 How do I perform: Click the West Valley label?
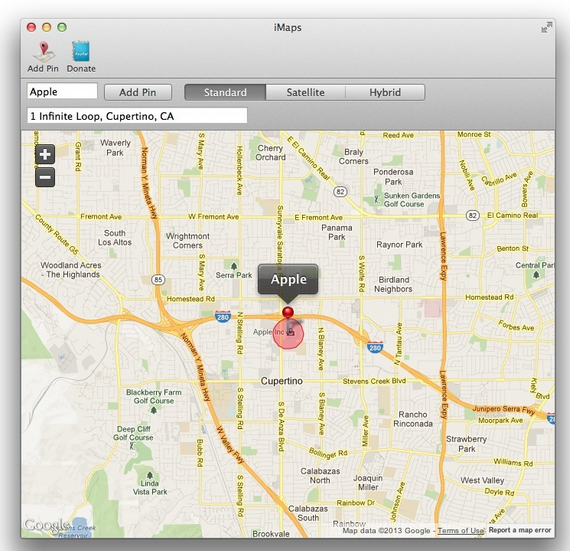coord(482,480)
